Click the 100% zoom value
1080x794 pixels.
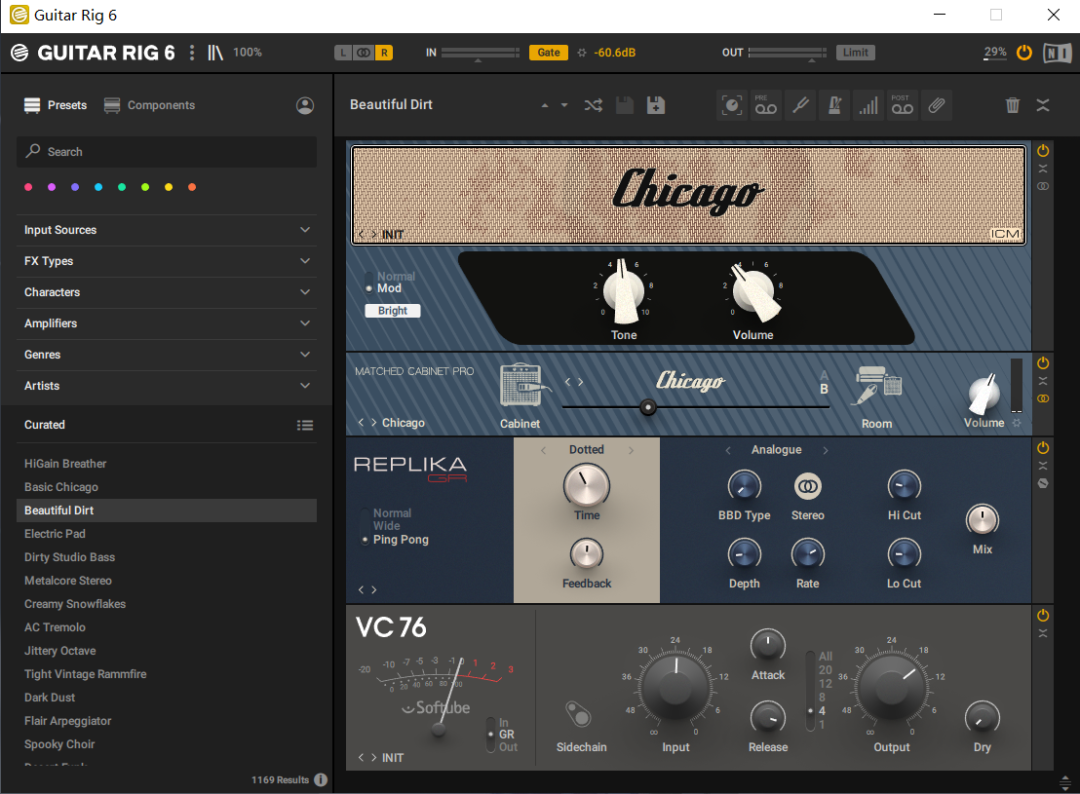point(247,52)
